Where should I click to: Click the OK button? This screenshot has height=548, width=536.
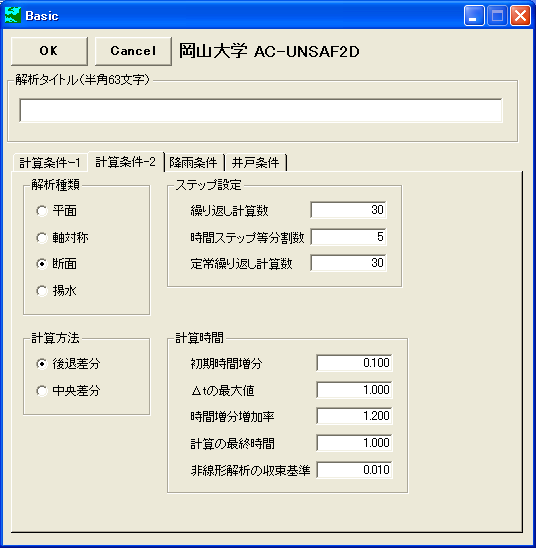point(49,51)
